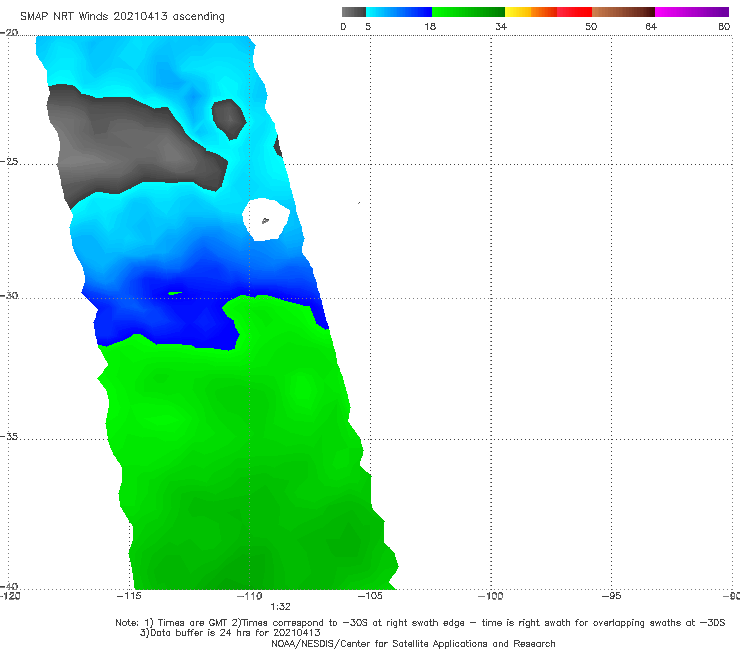Click the '-25' latitude axis label

(9, 161)
